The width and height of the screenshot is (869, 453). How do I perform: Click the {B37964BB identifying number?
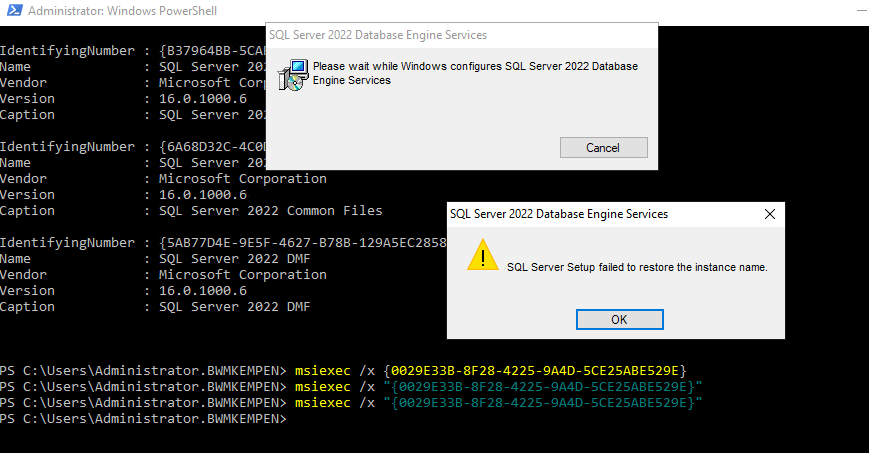point(212,51)
